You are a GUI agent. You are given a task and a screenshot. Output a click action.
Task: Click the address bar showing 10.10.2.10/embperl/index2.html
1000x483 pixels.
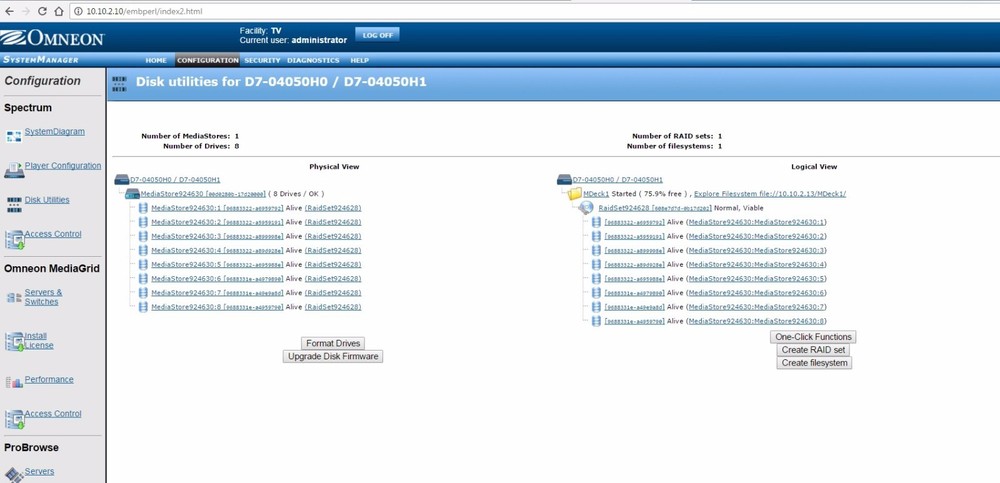click(x=536, y=11)
